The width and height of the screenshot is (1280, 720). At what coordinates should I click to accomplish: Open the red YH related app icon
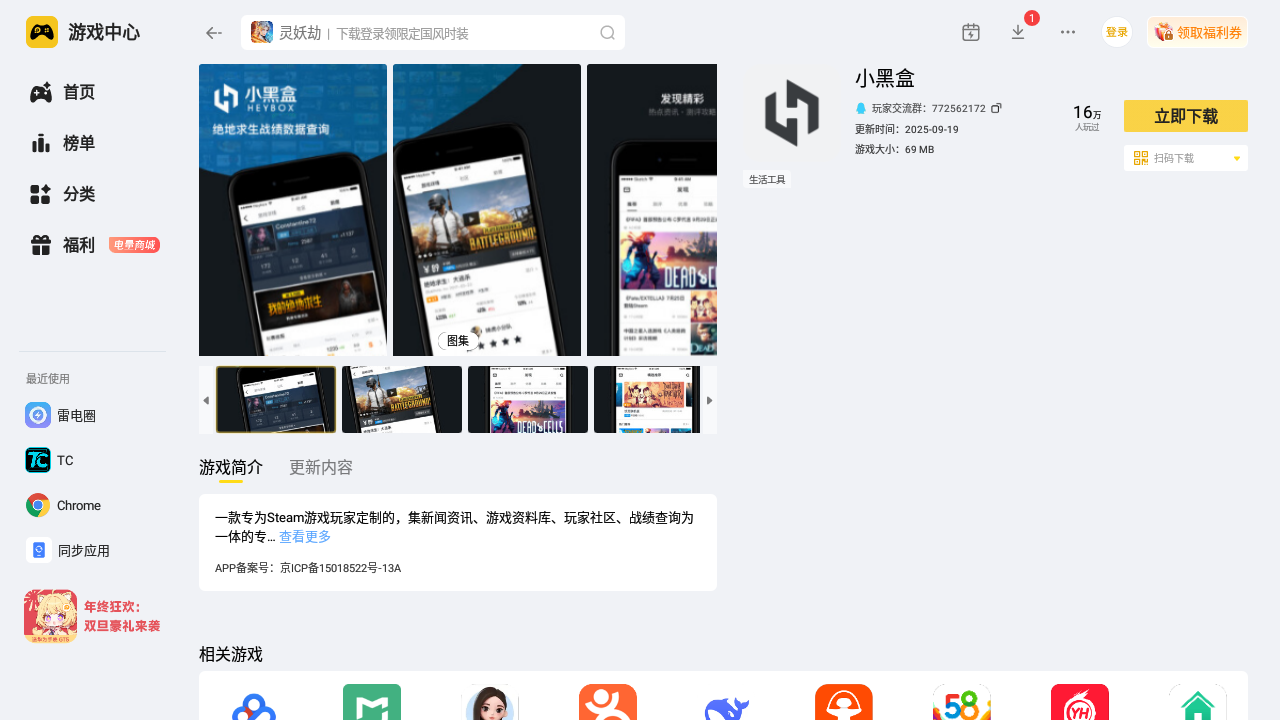1080,702
